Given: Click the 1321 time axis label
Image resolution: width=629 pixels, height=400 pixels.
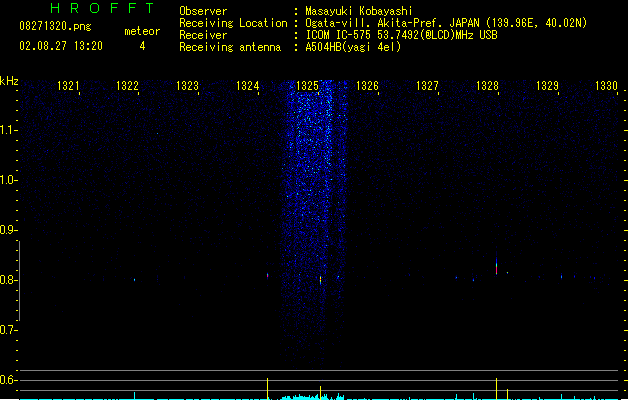Looking at the screenshot, I should click(68, 85).
